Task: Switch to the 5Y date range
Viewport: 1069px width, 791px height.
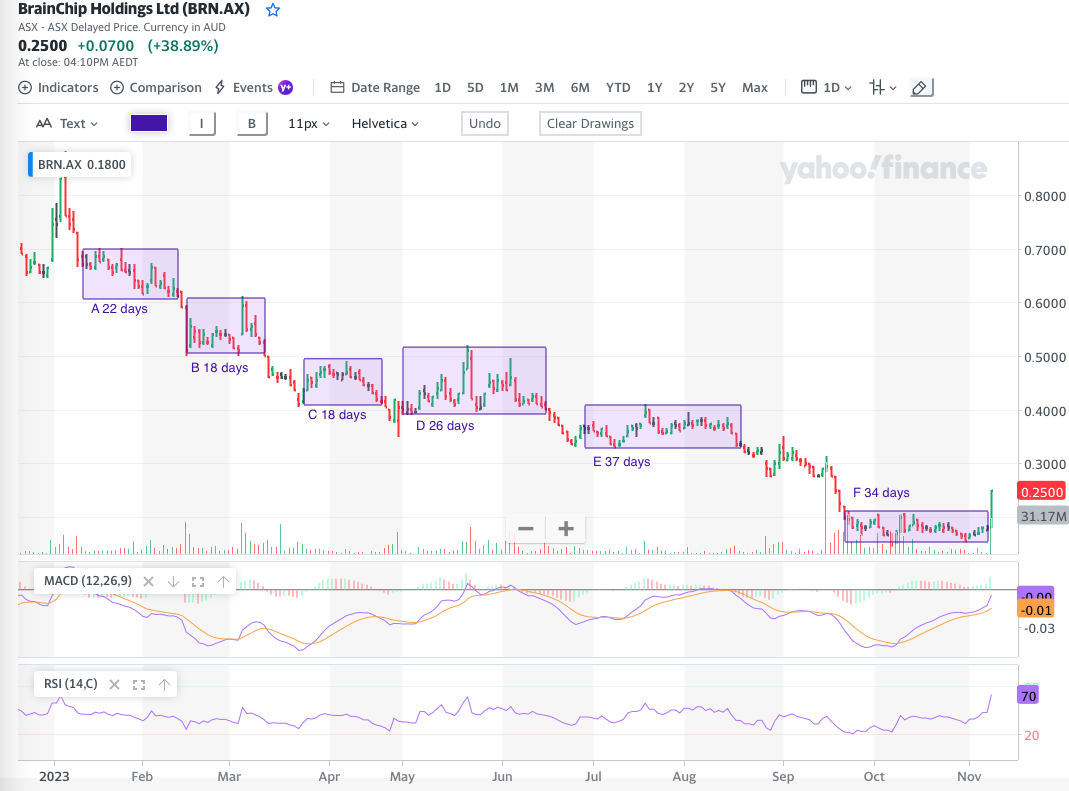Action: pos(718,87)
